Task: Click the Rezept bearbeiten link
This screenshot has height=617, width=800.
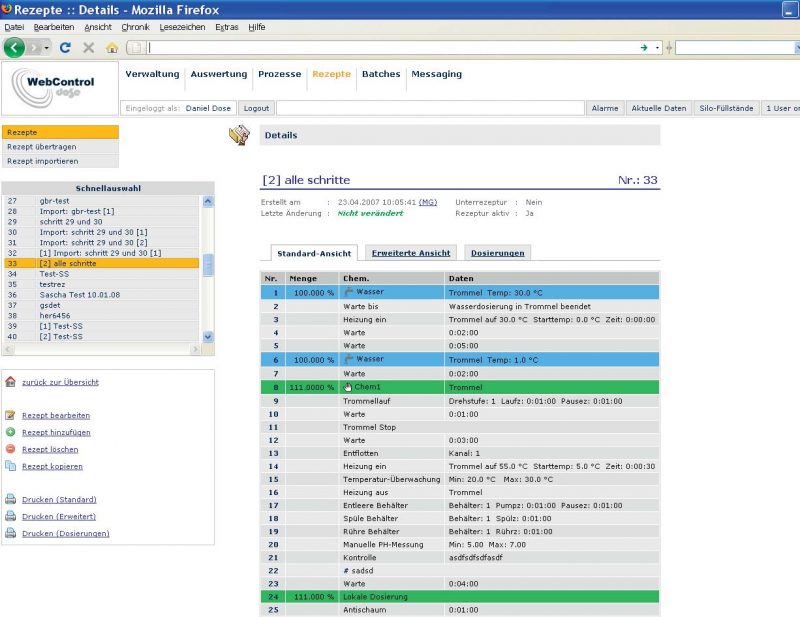Action: pyautogui.click(x=56, y=415)
